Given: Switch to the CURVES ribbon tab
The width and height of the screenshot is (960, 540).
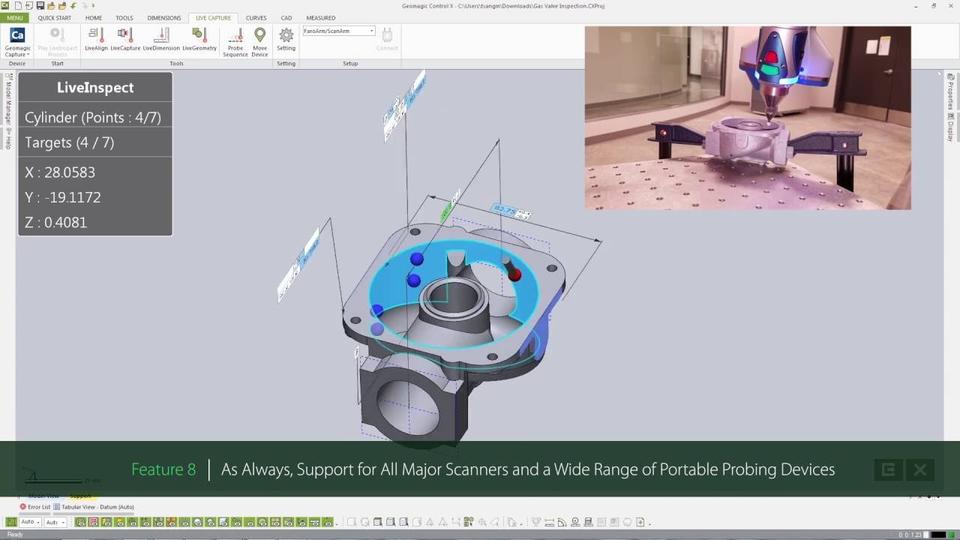Looking at the screenshot, I should 256,18.
